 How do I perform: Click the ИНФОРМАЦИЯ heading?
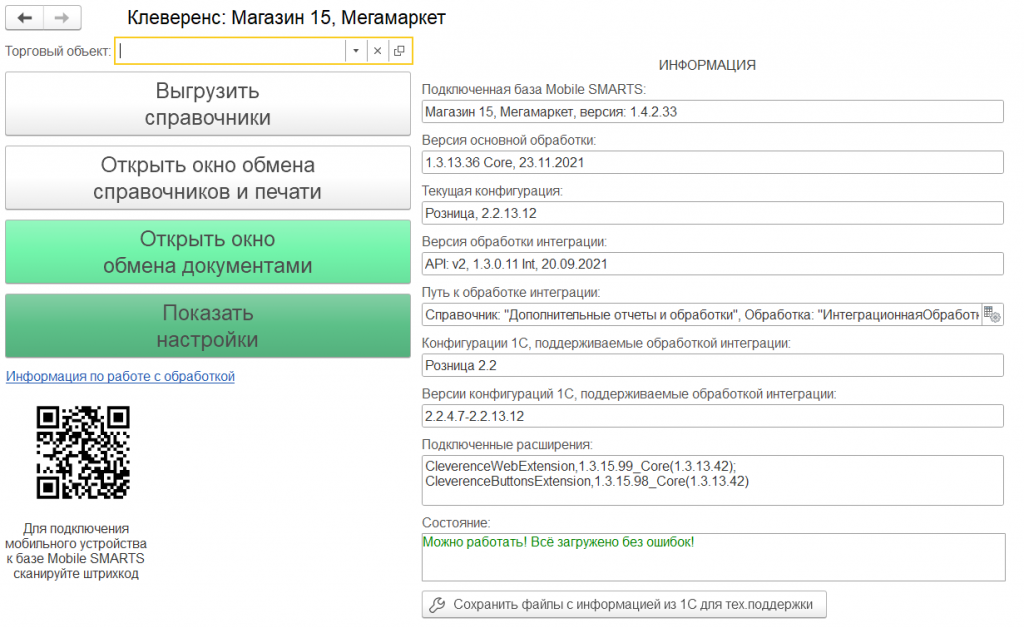707,65
